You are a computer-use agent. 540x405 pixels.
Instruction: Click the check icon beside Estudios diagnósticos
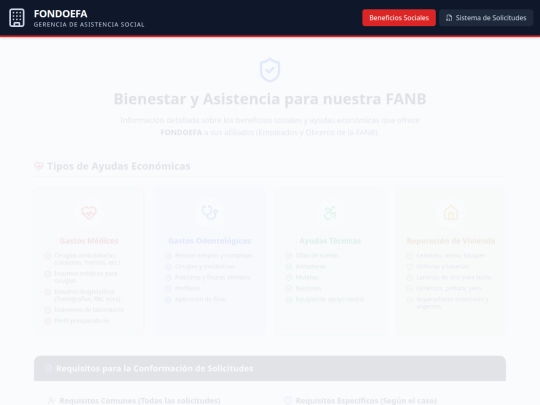click(48, 292)
